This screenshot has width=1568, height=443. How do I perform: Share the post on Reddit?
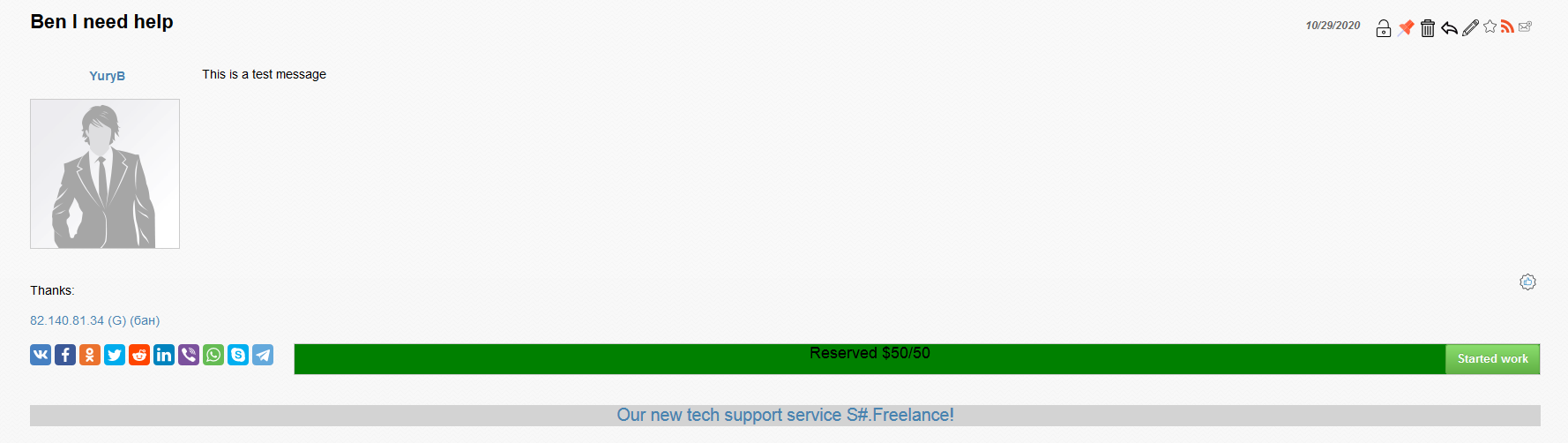point(139,355)
